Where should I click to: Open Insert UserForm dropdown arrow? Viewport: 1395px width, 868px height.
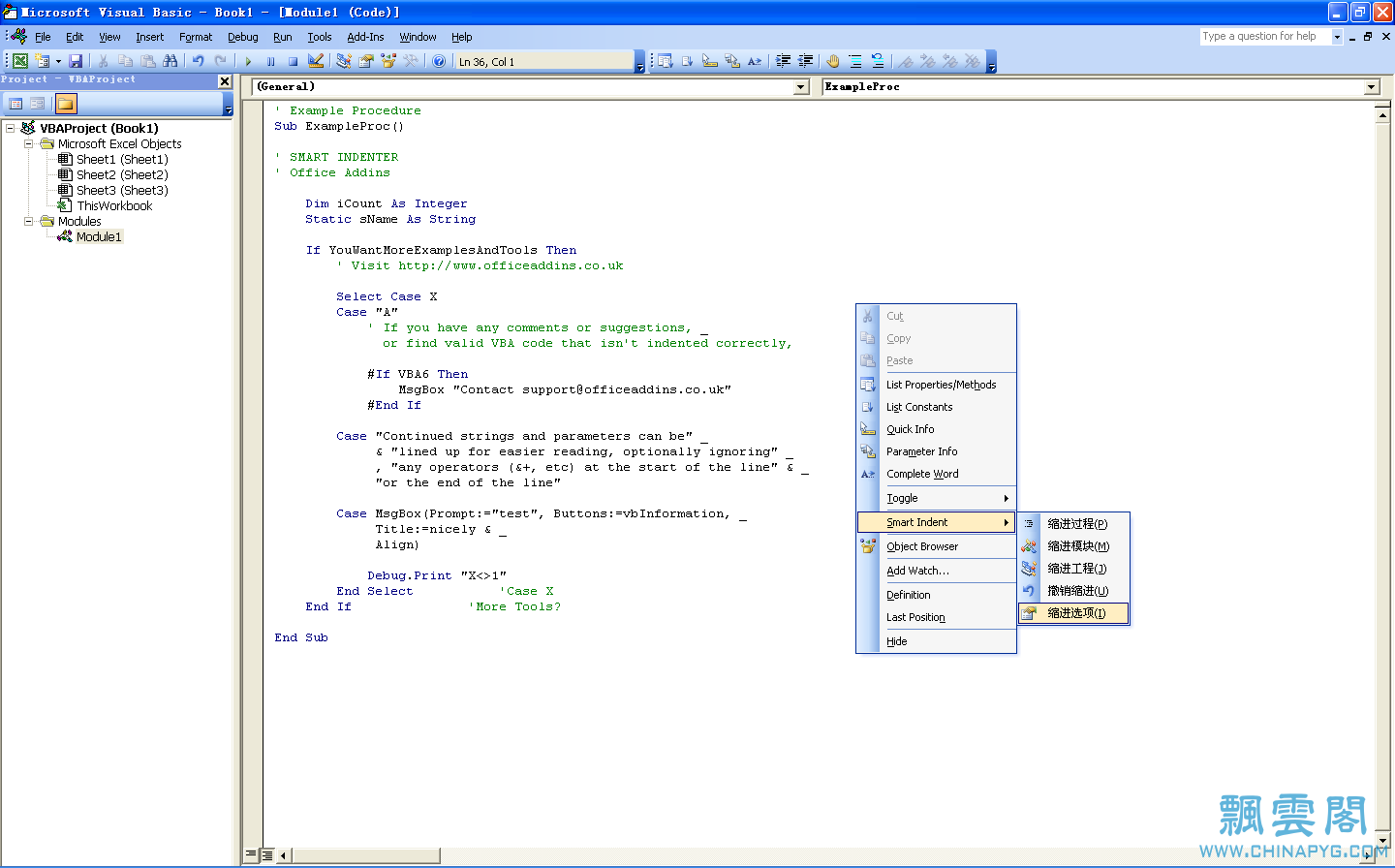click(x=58, y=60)
